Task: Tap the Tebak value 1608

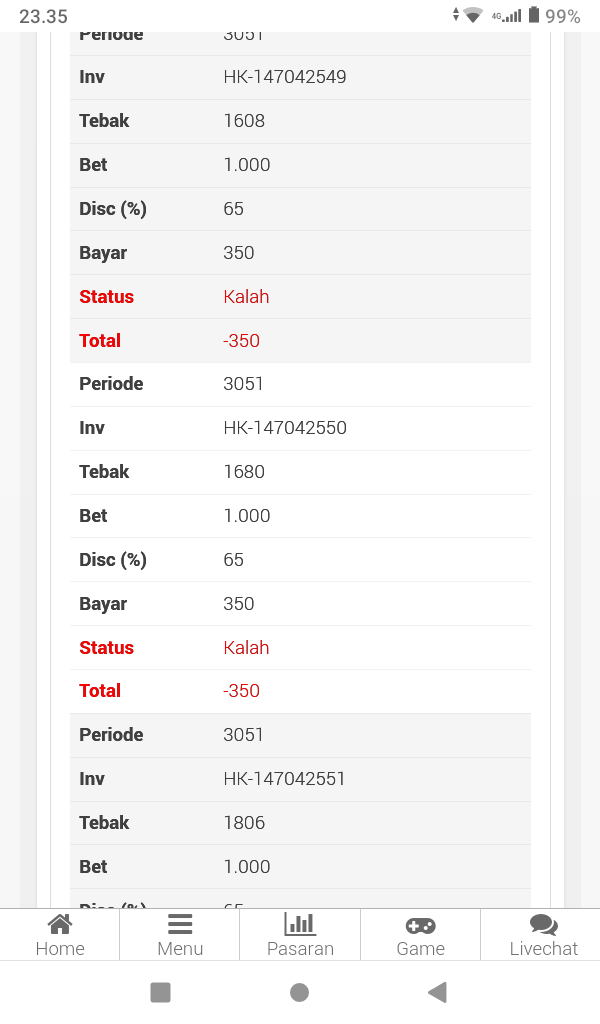Action: 244,121
